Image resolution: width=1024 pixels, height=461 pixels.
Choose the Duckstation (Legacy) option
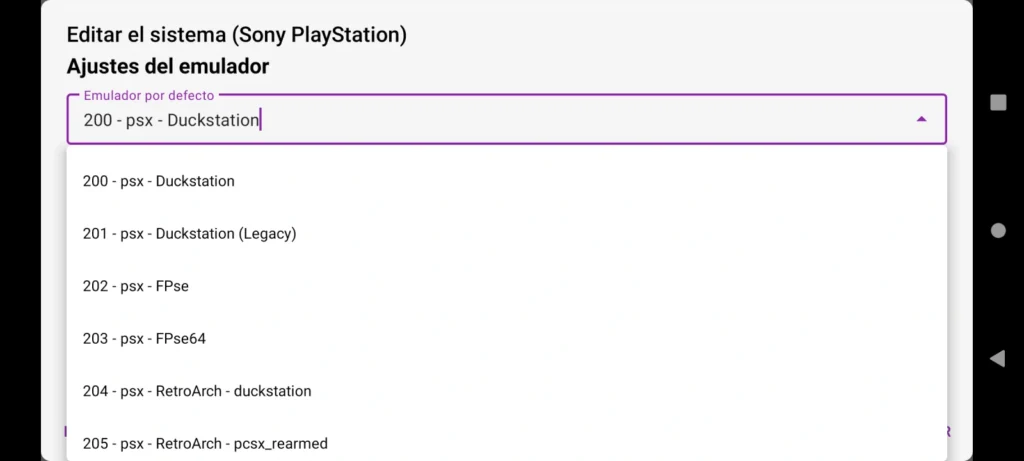190,234
